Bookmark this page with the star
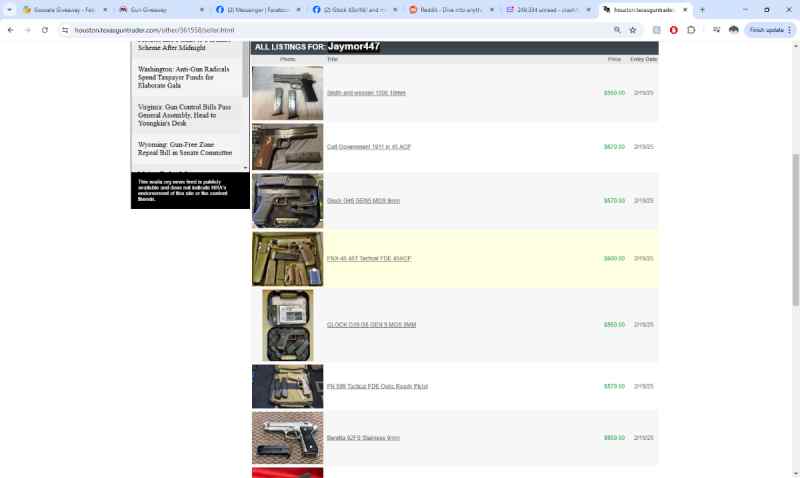800x478 pixels. point(633,30)
